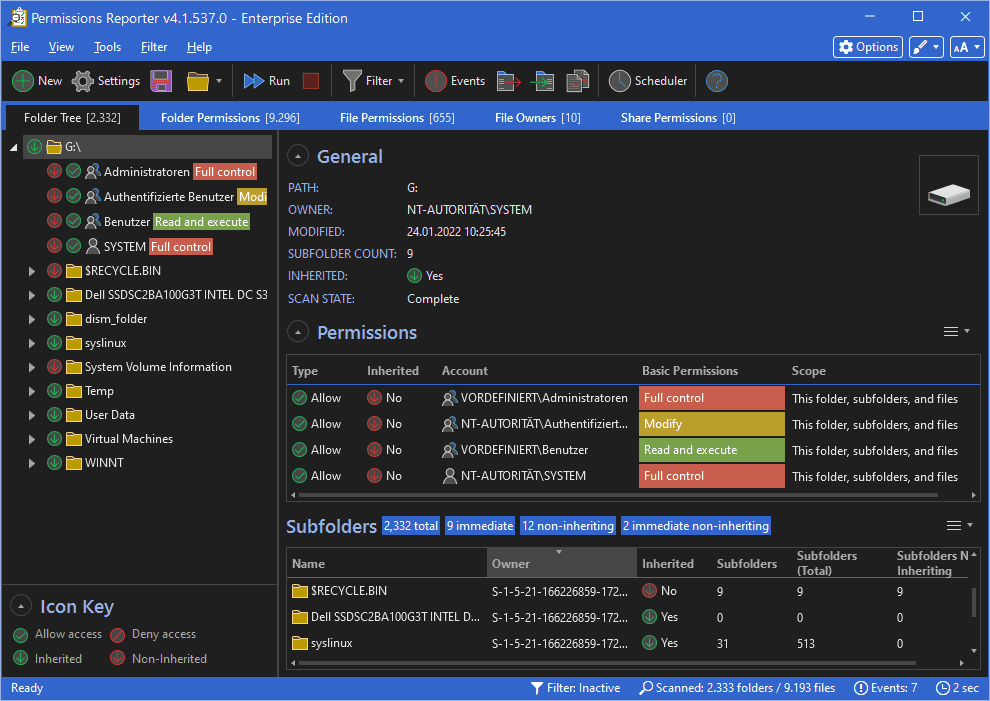Image resolution: width=990 pixels, height=701 pixels.
Task: Click the 12 non-inheriting badge
Action: click(x=568, y=525)
